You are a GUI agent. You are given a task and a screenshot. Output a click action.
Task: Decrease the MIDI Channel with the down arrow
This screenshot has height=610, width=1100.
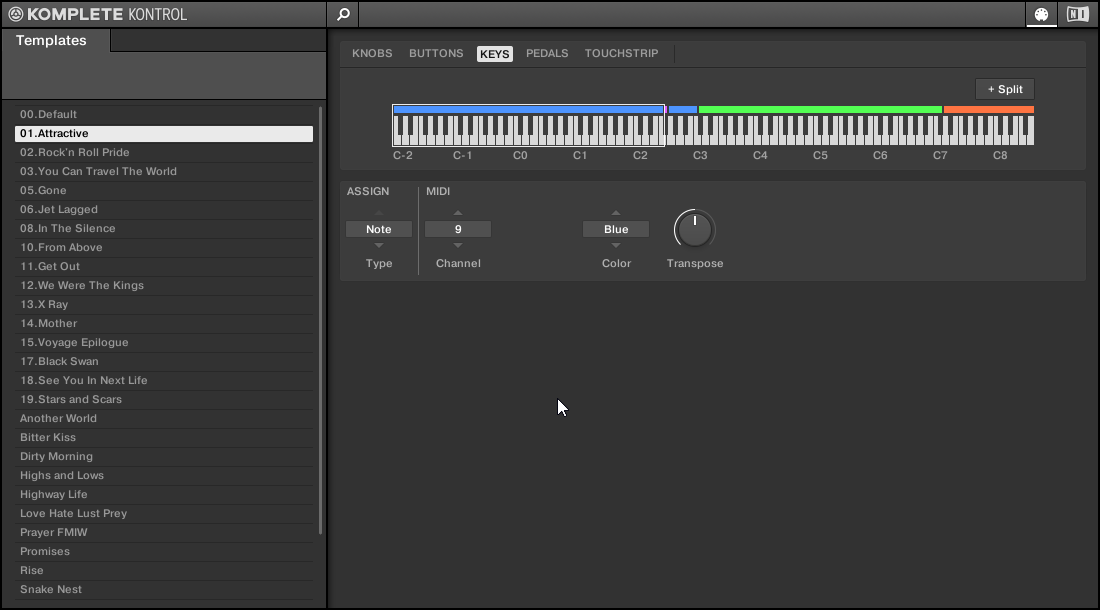pyautogui.click(x=458, y=245)
